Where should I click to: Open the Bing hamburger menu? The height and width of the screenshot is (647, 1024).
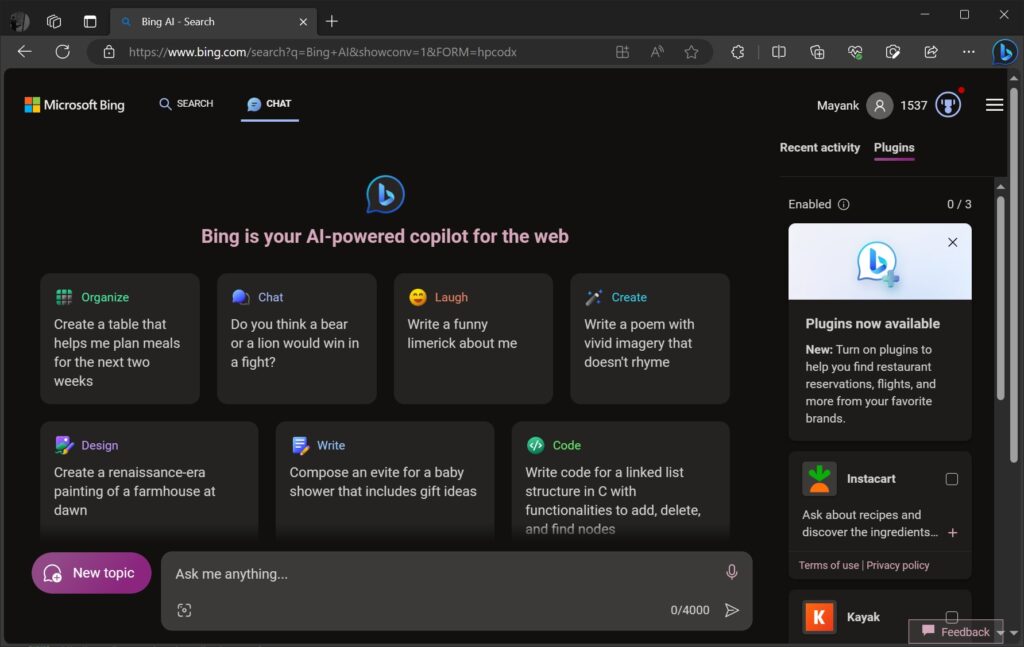click(x=994, y=104)
